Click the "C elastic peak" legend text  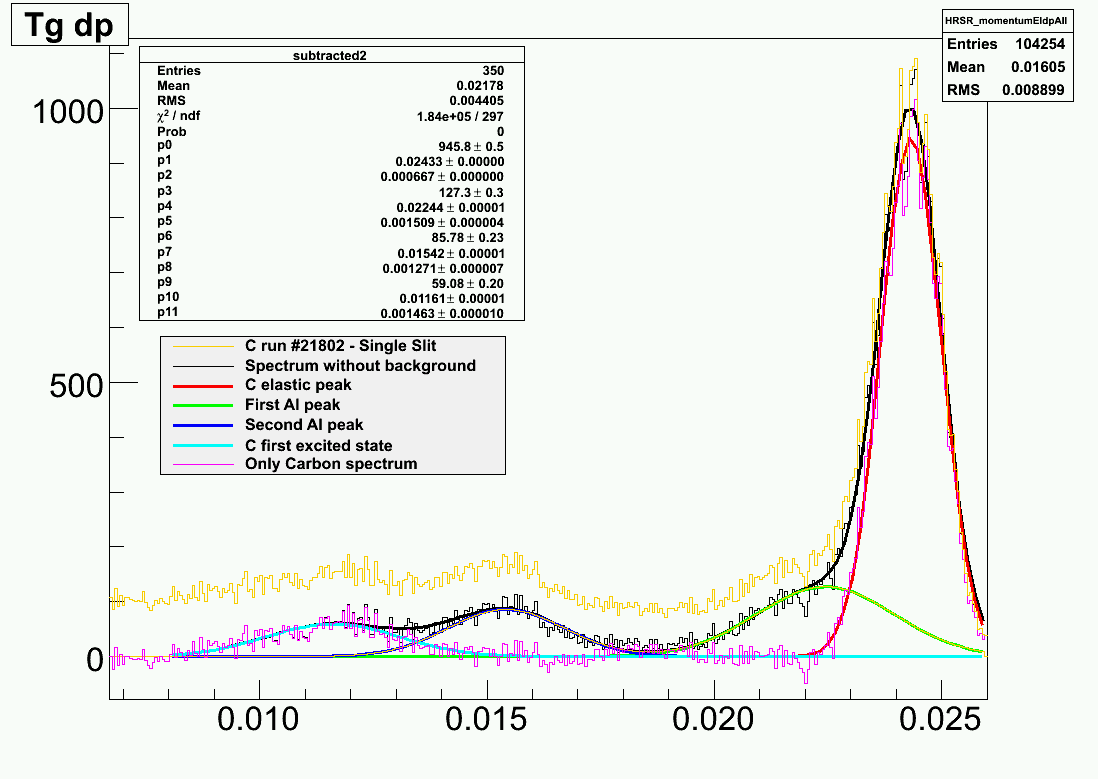click(298, 385)
